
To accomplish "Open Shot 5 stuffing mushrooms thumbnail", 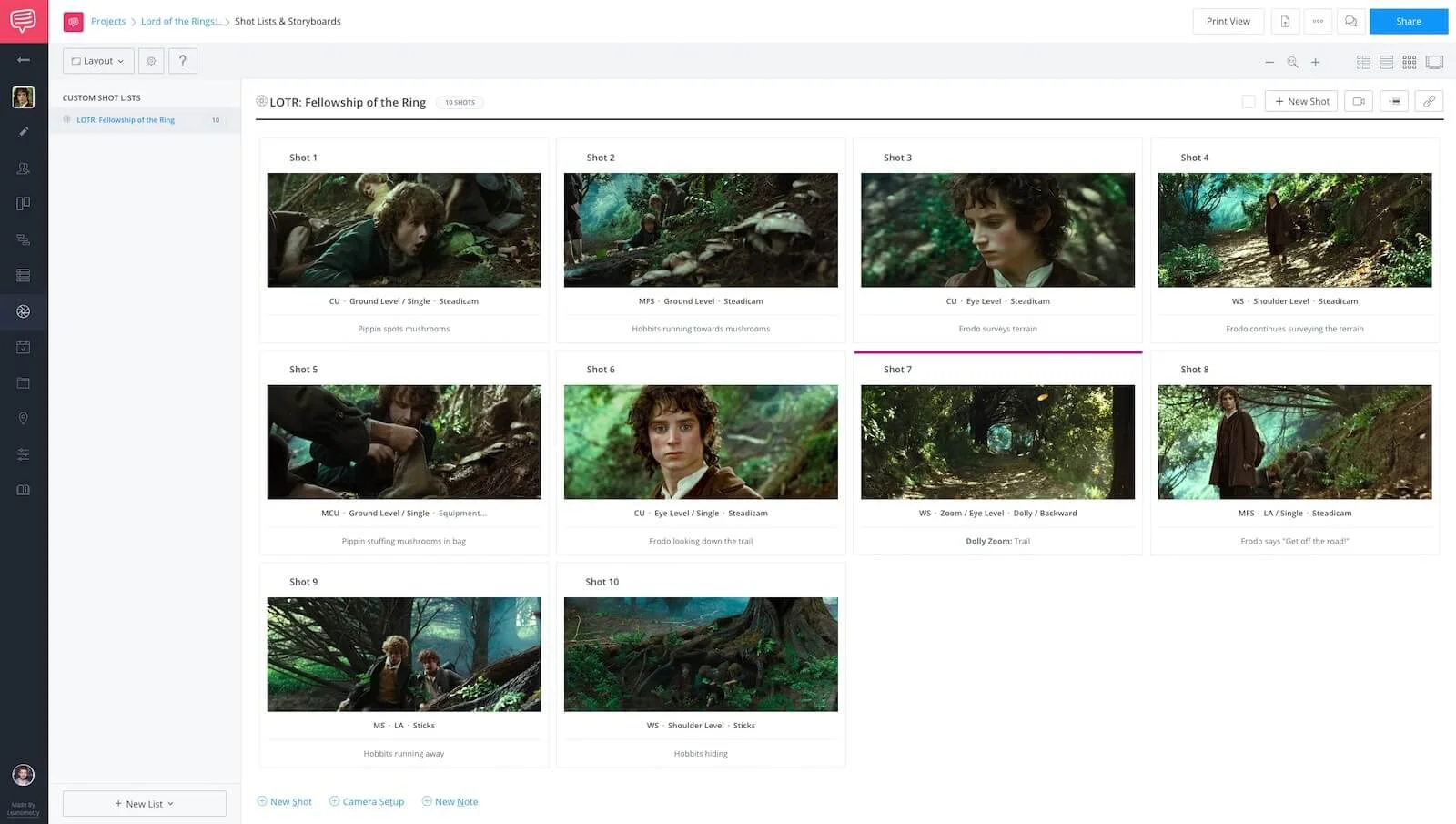I will [404, 442].
